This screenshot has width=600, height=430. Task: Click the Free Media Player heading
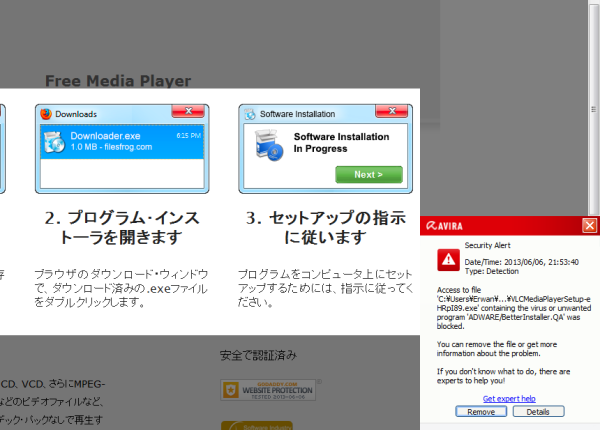118,81
